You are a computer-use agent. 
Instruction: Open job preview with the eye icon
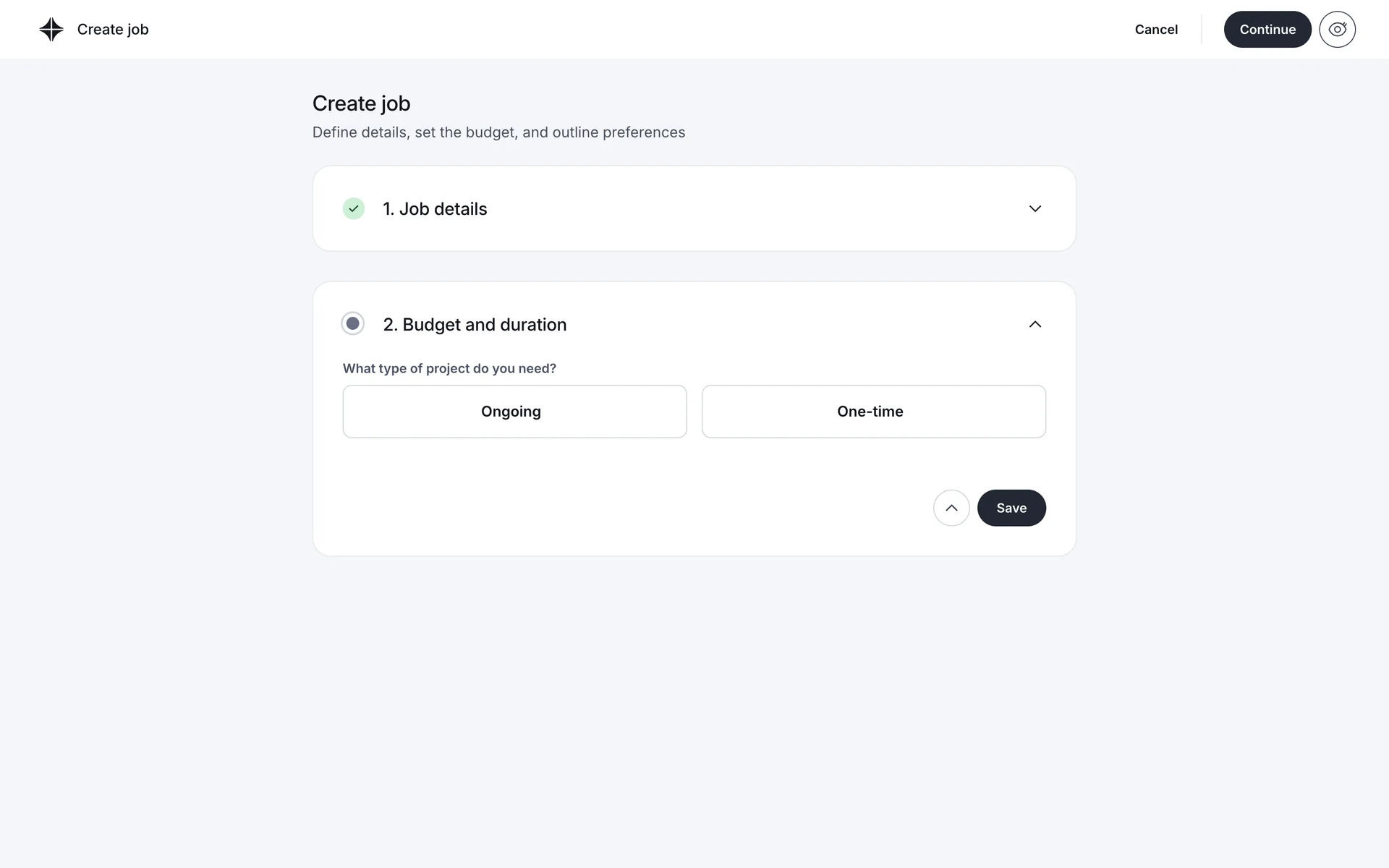point(1337,30)
